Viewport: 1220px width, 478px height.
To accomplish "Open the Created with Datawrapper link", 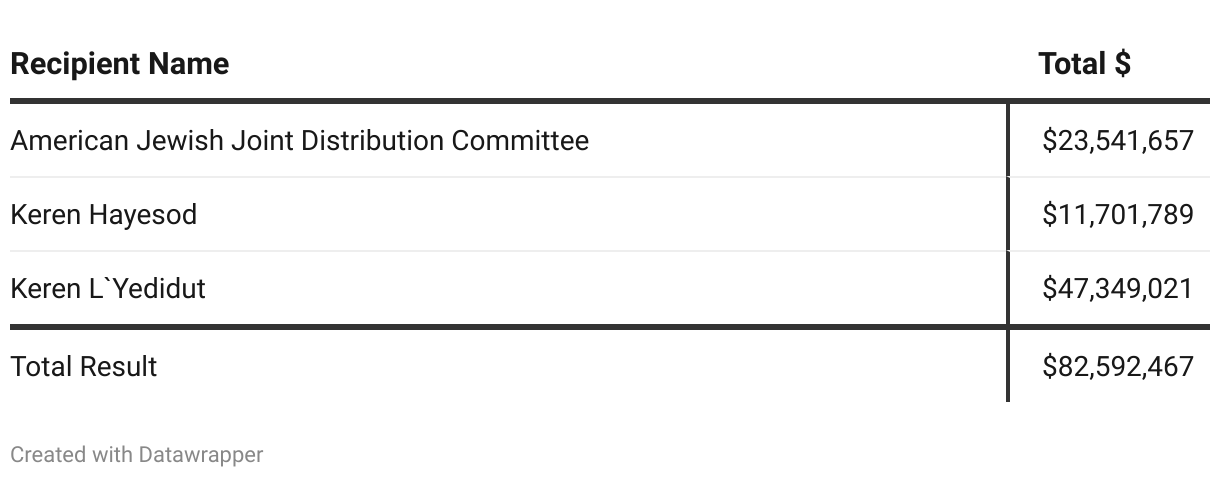I will [x=136, y=455].
